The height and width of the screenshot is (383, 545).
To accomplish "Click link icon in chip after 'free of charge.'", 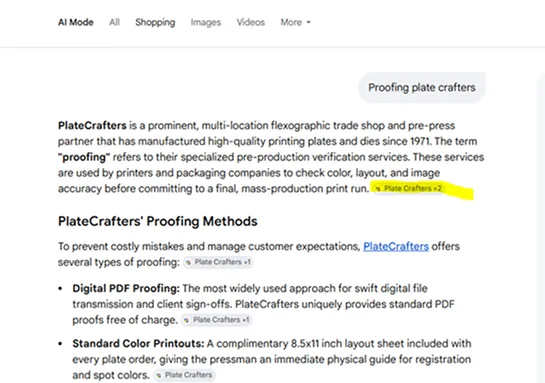I will click(187, 320).
